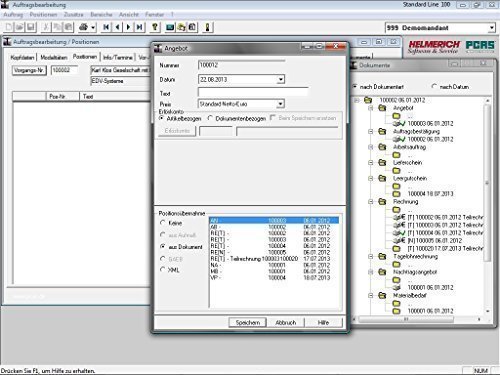Collapse the Lieferschein tree node
500x375 pixels.
[x=371, y=163]
